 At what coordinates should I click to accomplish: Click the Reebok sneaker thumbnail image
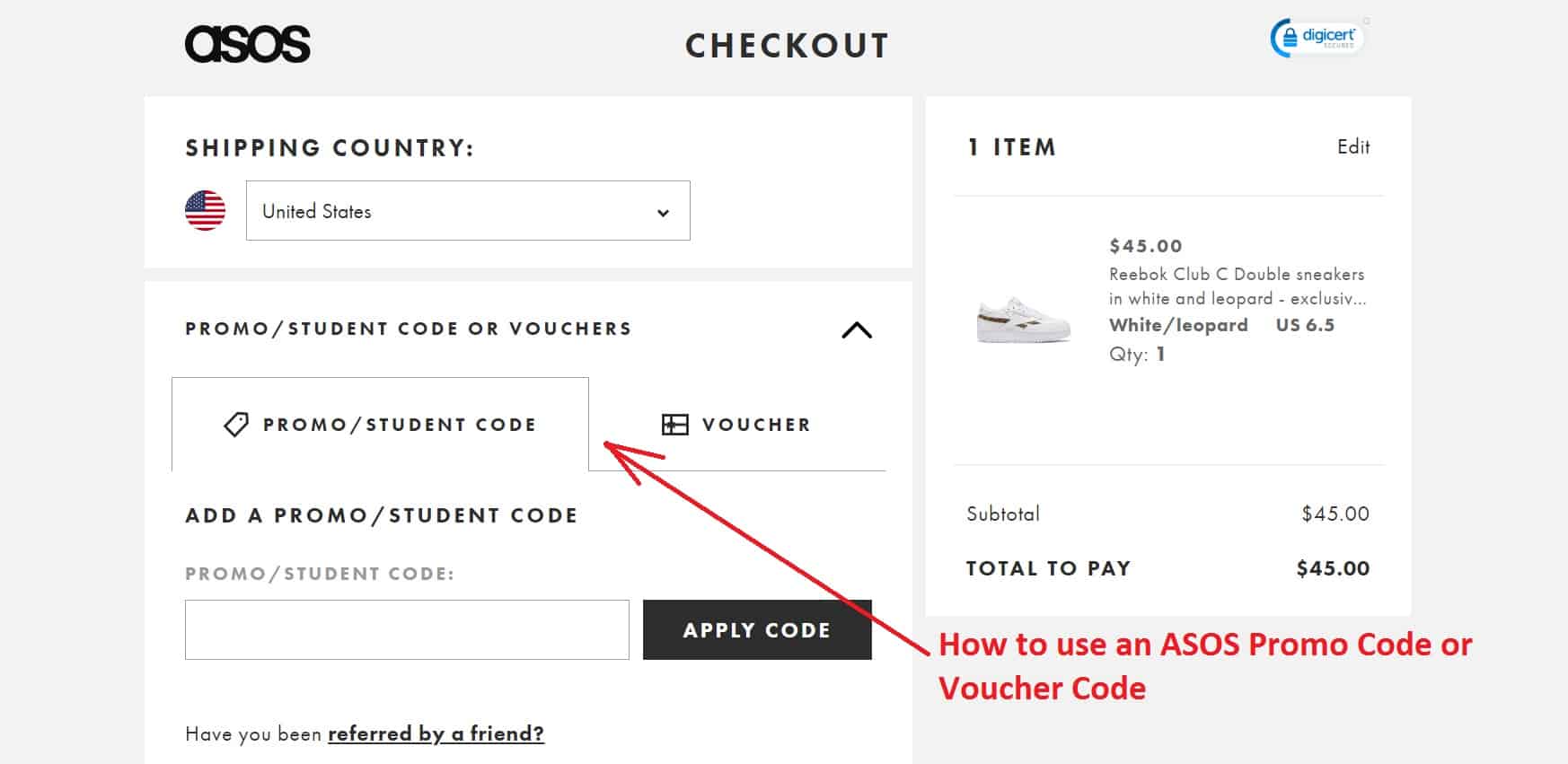1024,320
